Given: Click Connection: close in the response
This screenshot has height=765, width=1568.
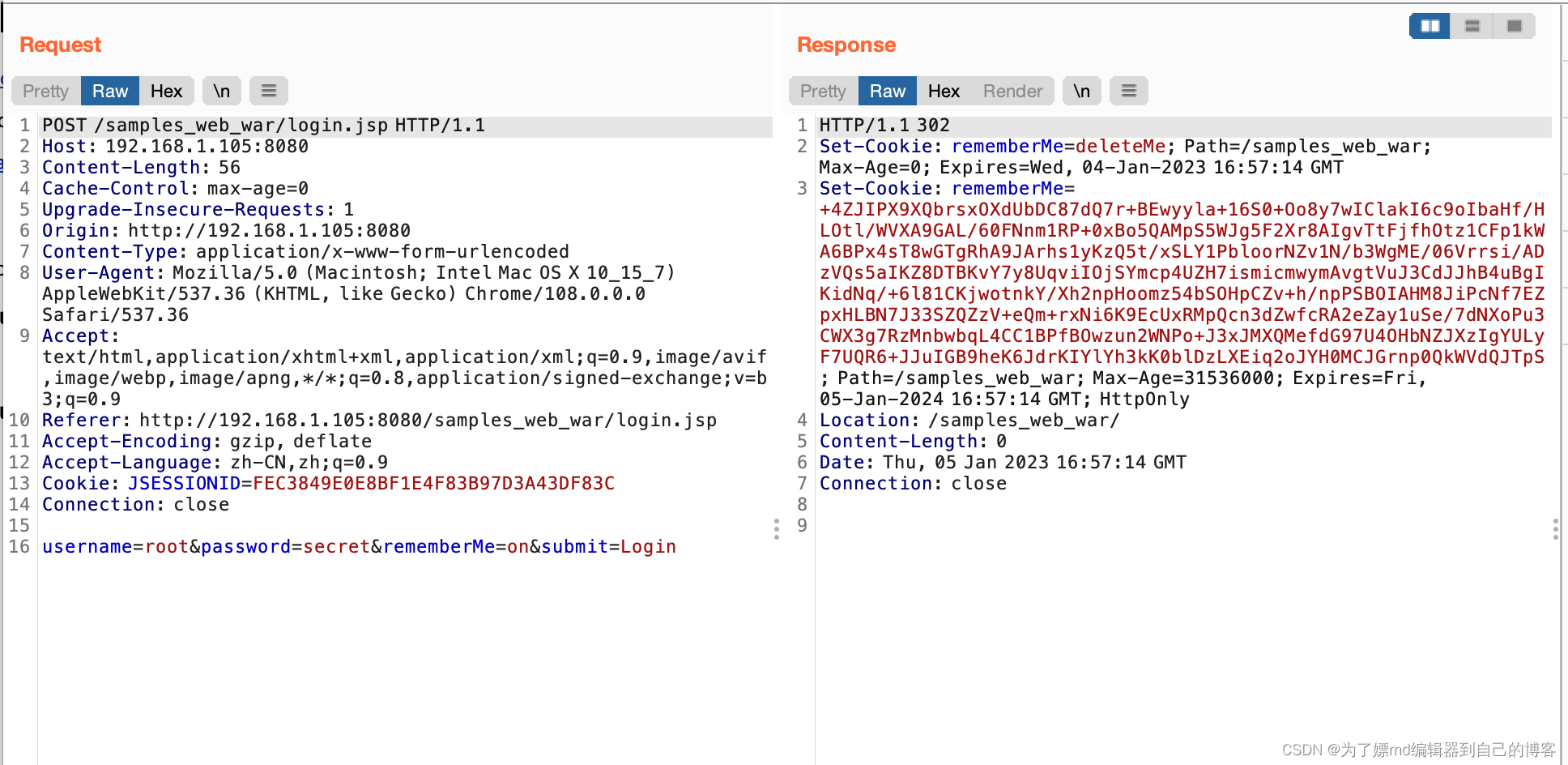Looking at the screenshot, I should 913,484.
